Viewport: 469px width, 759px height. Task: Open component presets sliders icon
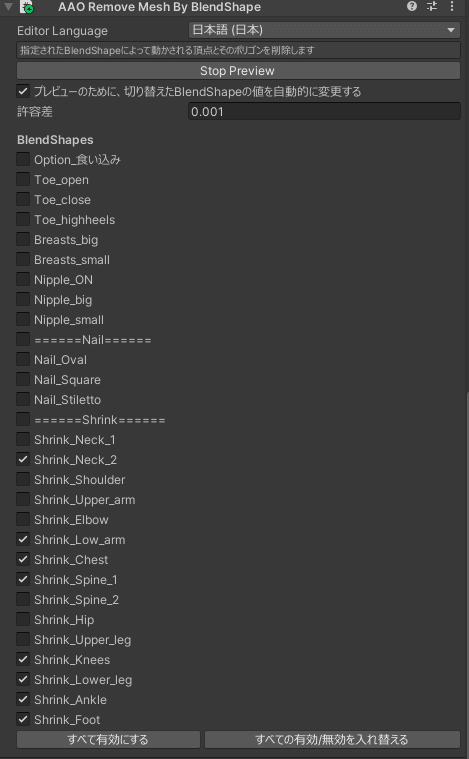pos(432,6)
